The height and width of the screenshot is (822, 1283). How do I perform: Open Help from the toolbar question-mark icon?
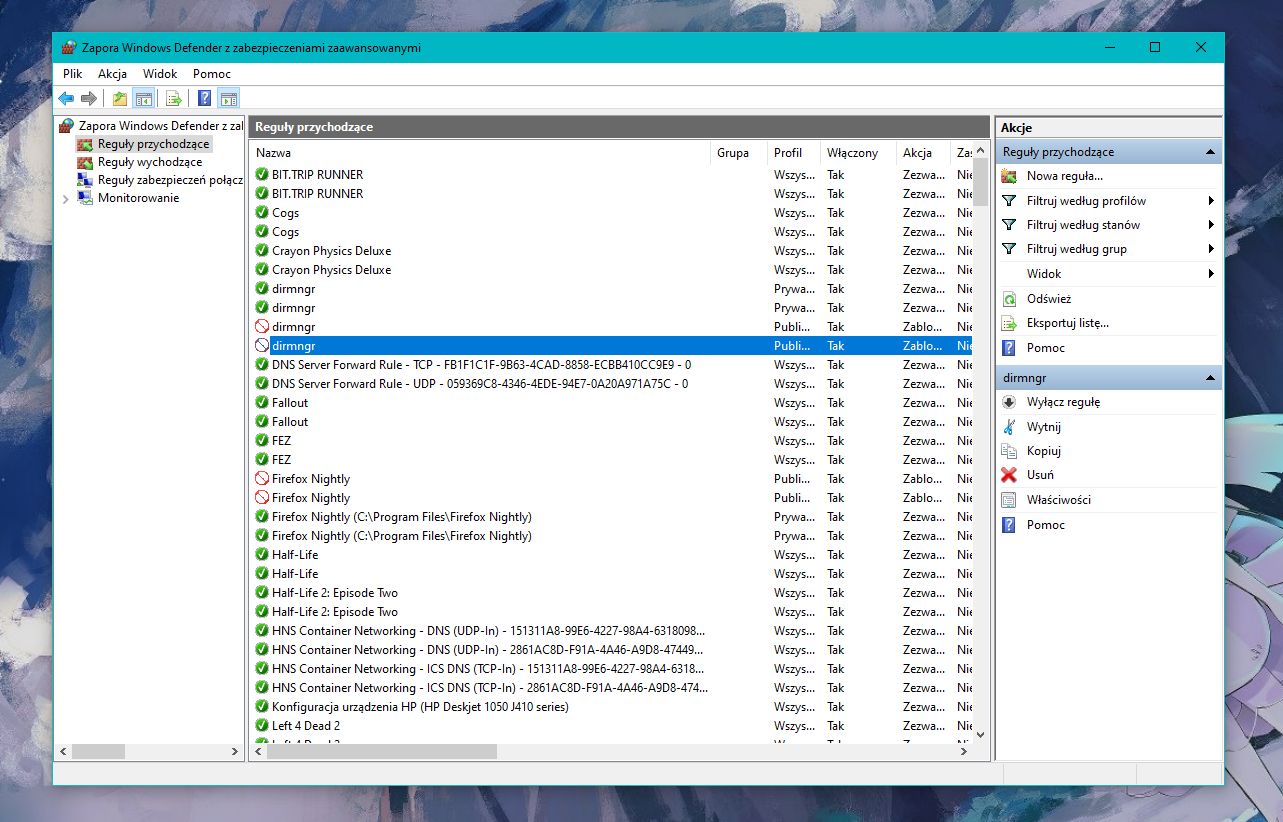point(204,98)
